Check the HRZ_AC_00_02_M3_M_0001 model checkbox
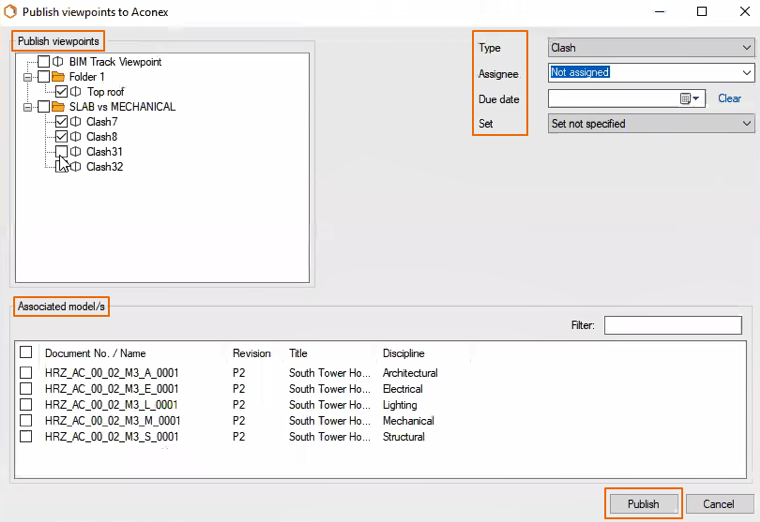This screenshot has width=760, height=522. tap(26, 421)
